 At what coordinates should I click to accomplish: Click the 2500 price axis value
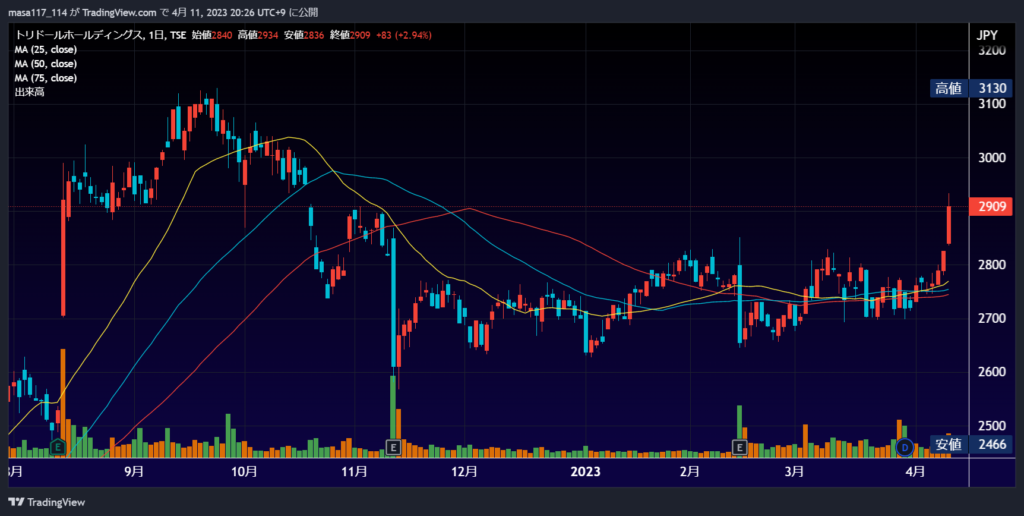pyautogui.click(x=992, y=426)
